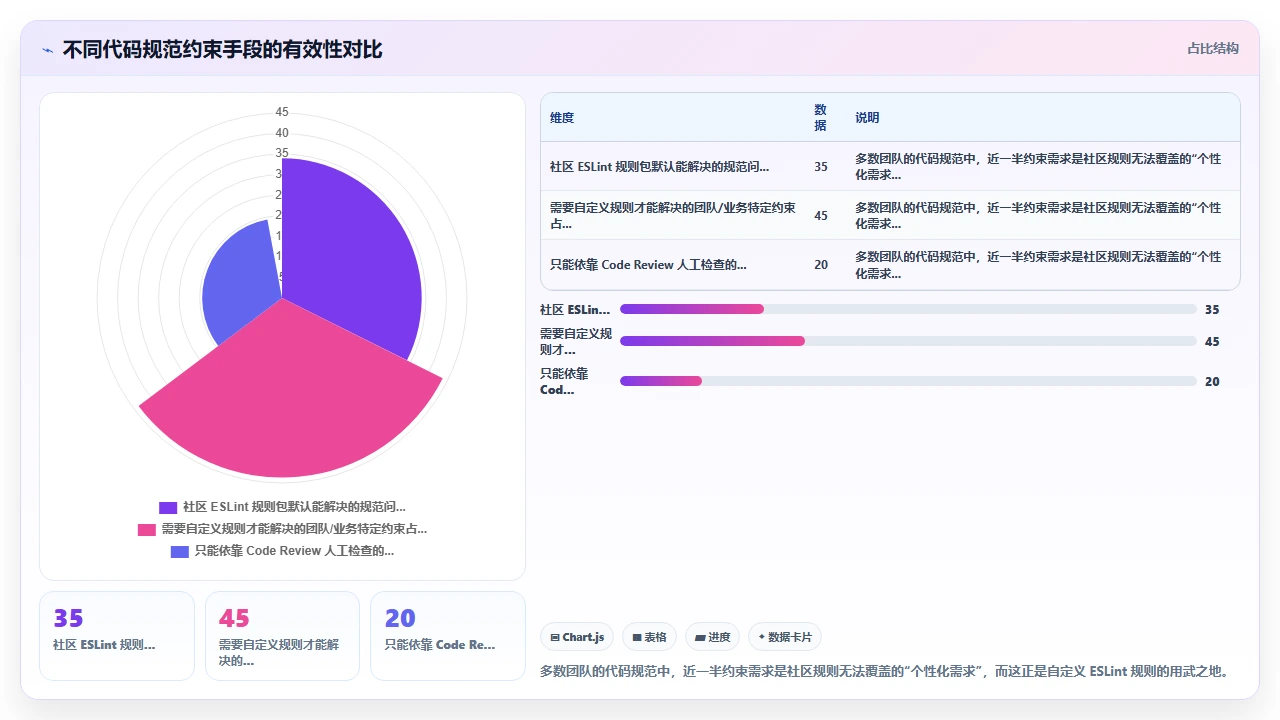The width and height of the screenshot is (1280, 720).
Task: Open the 20 data card
Action: [x=448, y=636]
